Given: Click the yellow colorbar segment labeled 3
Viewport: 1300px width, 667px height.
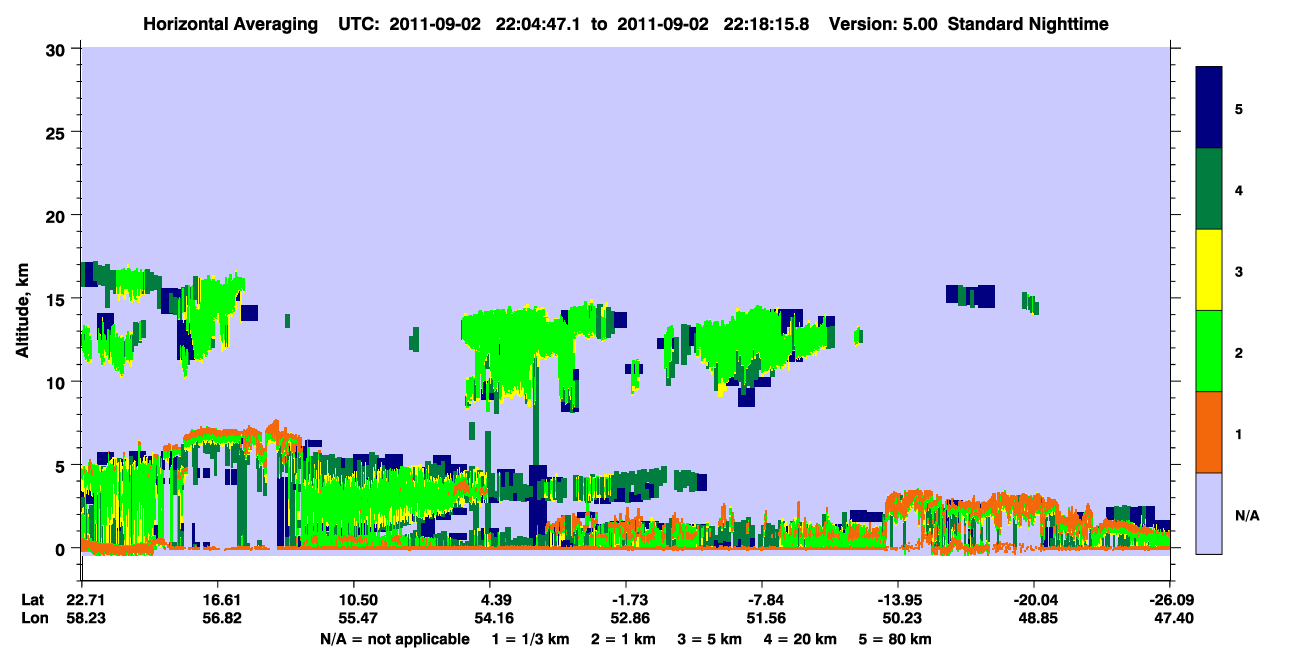Looking at the screenshot, I should click(x=1209, y=270).
